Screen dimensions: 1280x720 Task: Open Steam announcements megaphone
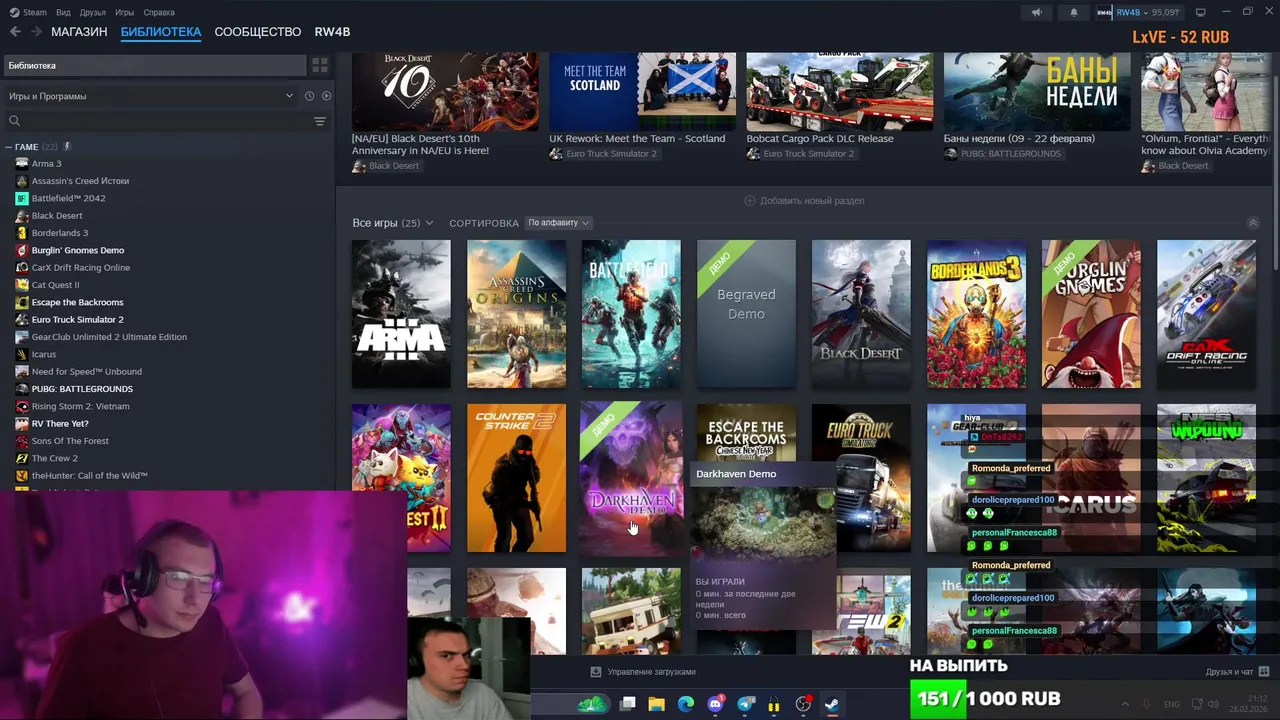click(x=1036, y=12)
